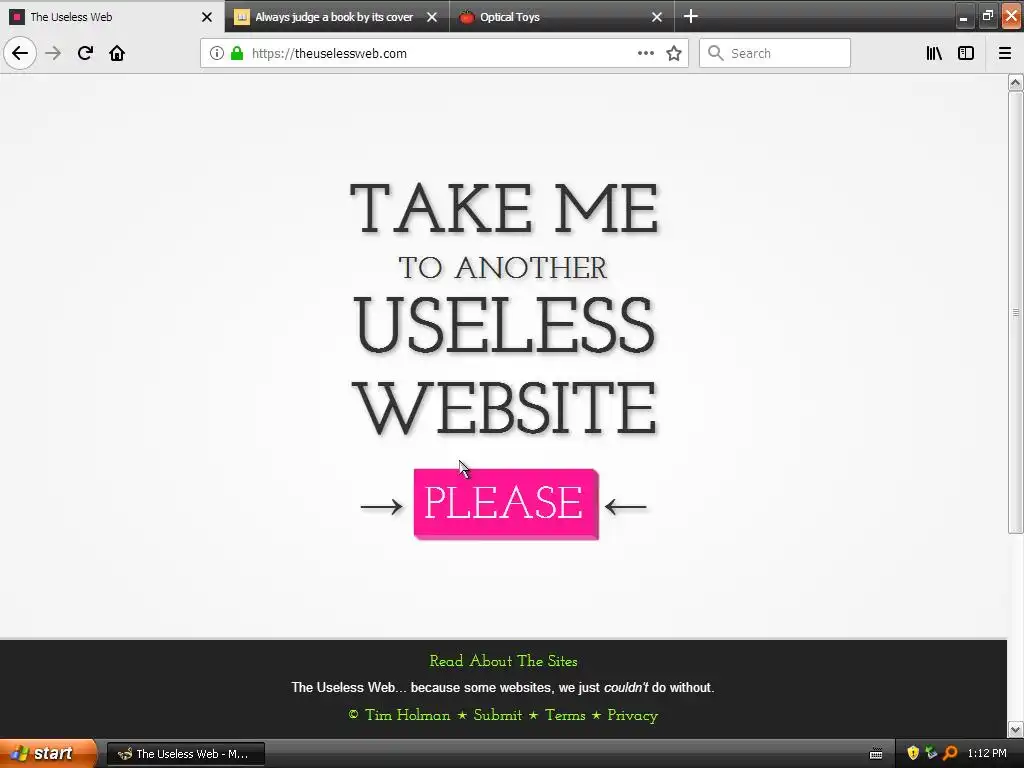Open Read About The Sites link
This screenshot has width=1024, height=768.
pyautogui.click(x=504, y=661)
